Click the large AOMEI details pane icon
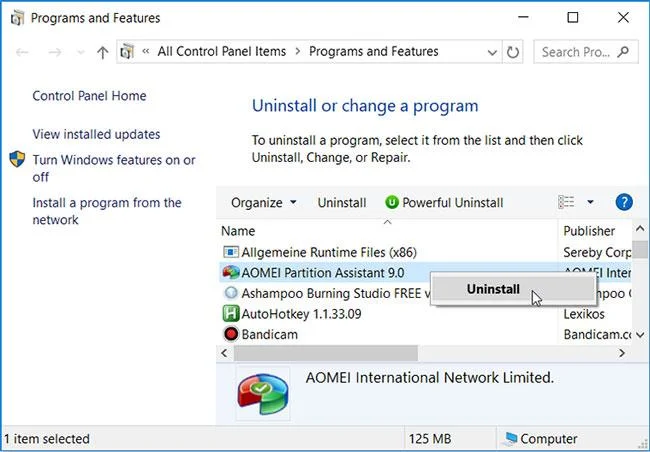 [x=263, y=394]
